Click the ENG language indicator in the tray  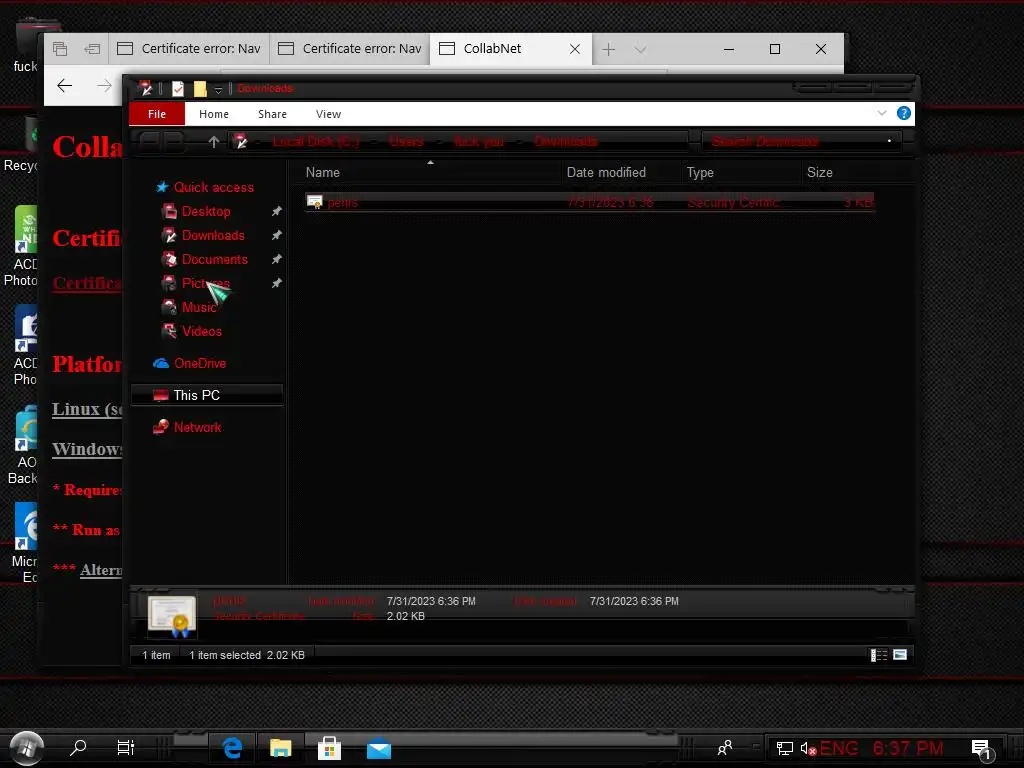click(x=839, y=748)
